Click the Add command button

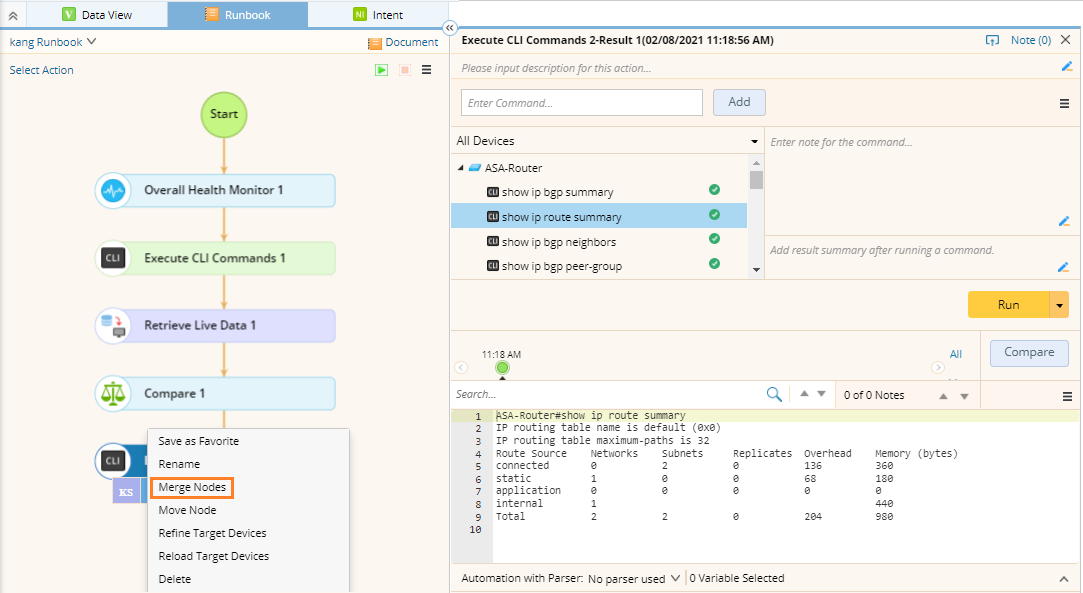739,102
